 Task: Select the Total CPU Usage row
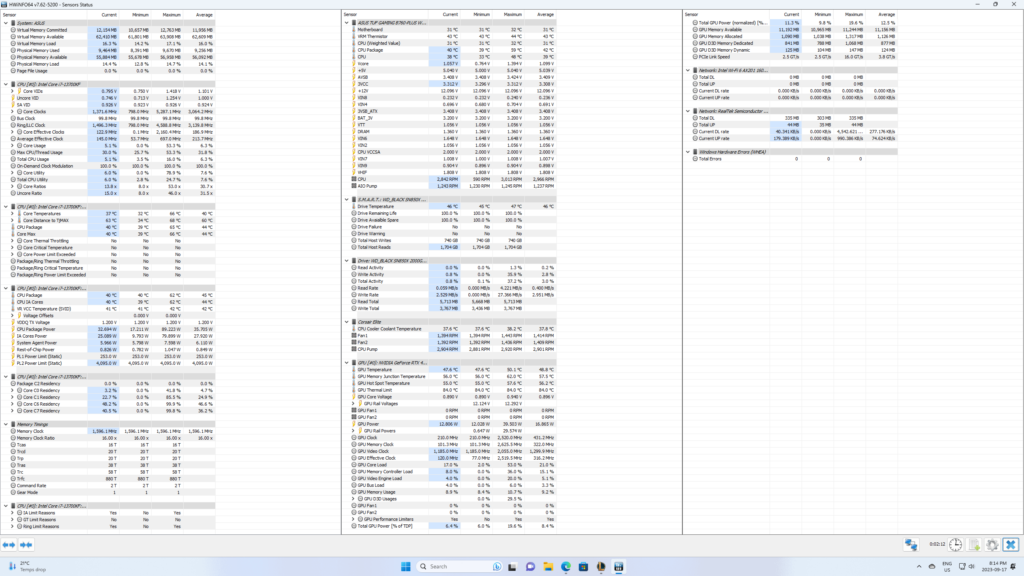tap(109, 159)
